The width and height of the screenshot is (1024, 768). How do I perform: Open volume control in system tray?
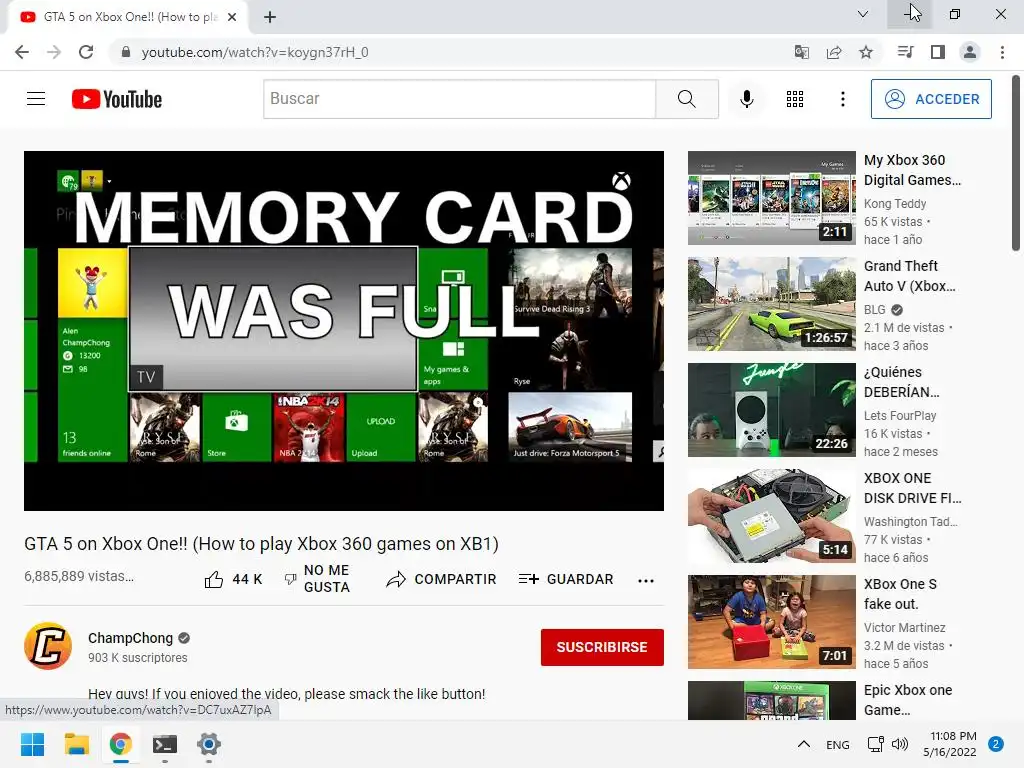click(900, 744)
